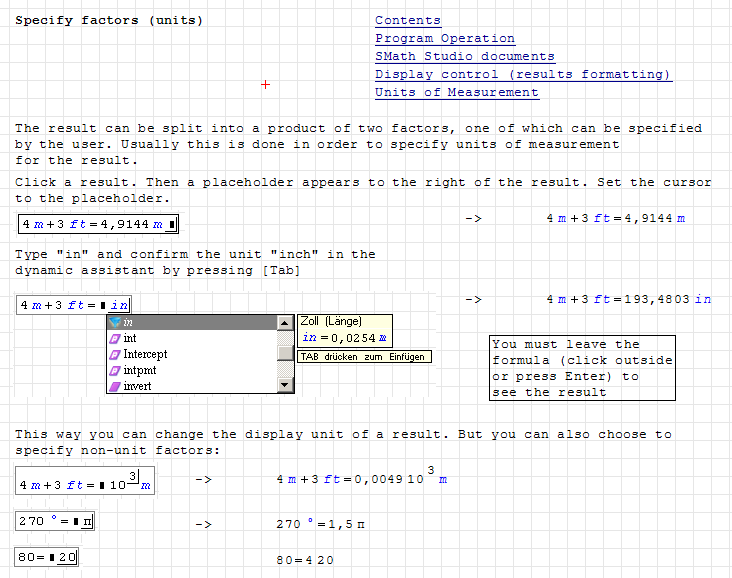
Task: Click the function icon next to 'intpmt'
Action: (x=115, y=371)
